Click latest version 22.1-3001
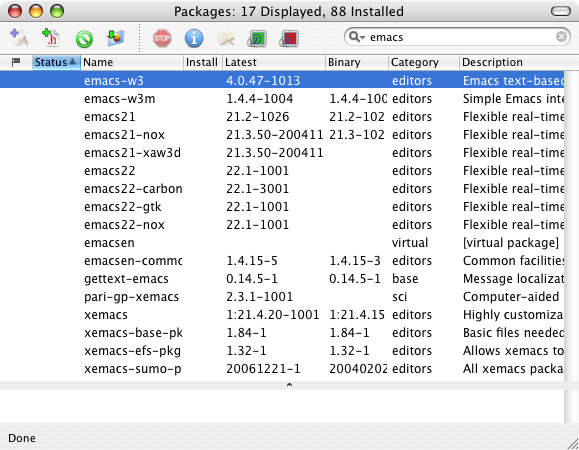The height and width of the screenshot is (450, 579). coord(258,189)
